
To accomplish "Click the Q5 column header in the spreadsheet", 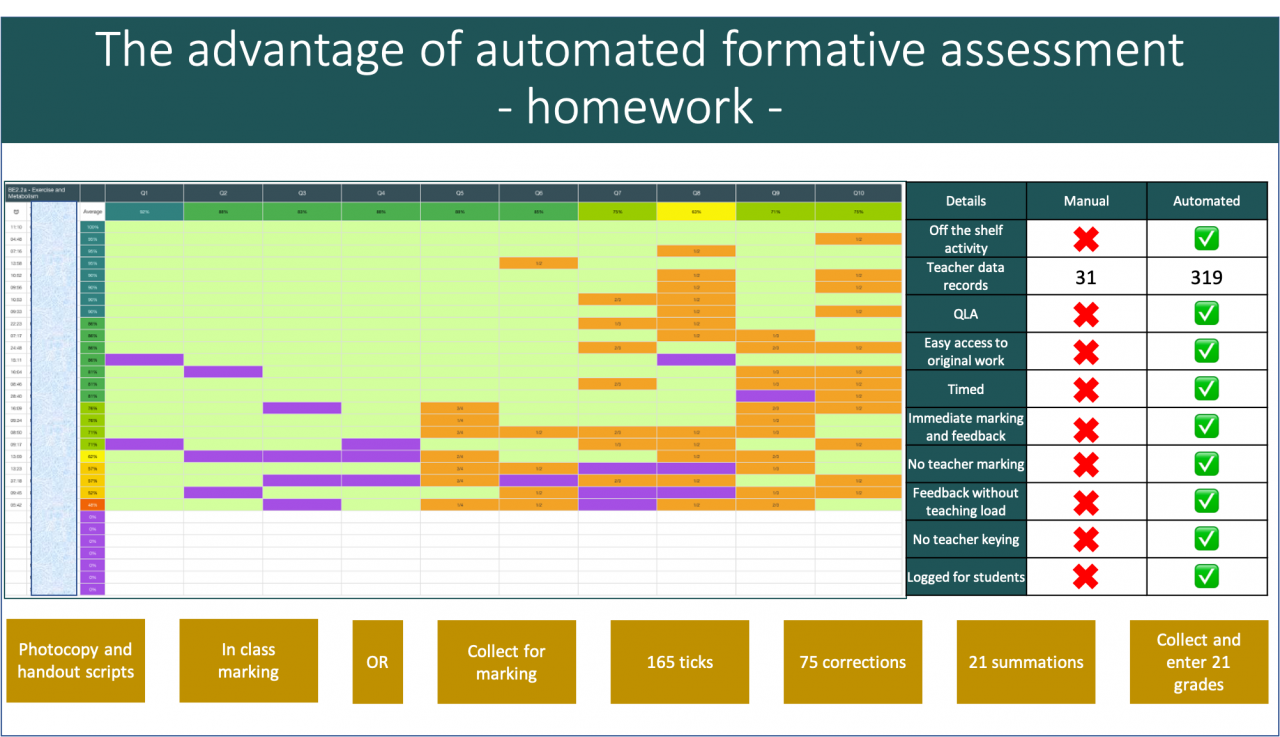I will [x=460, y=193].
